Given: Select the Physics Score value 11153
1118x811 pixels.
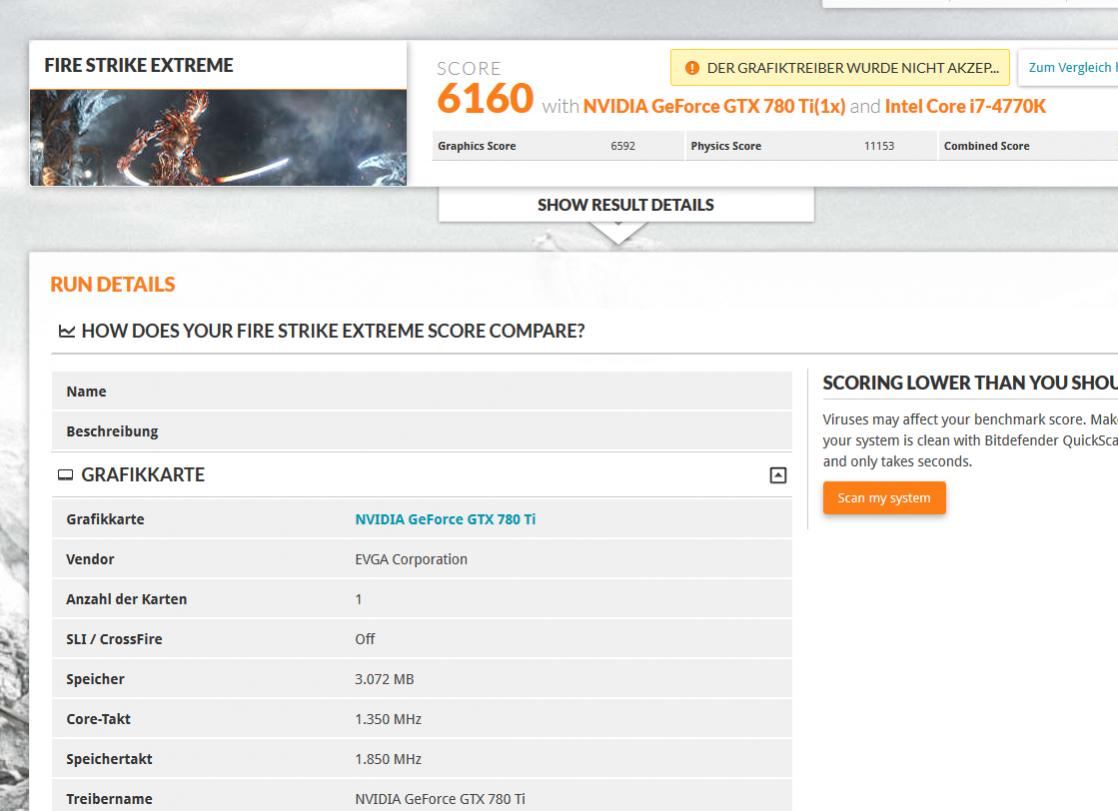Looking at the screenshot, I should click(x=878, y=146).
